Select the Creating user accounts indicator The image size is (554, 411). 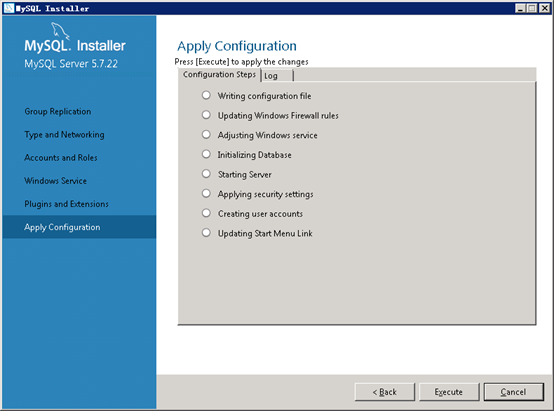[206, 213]
